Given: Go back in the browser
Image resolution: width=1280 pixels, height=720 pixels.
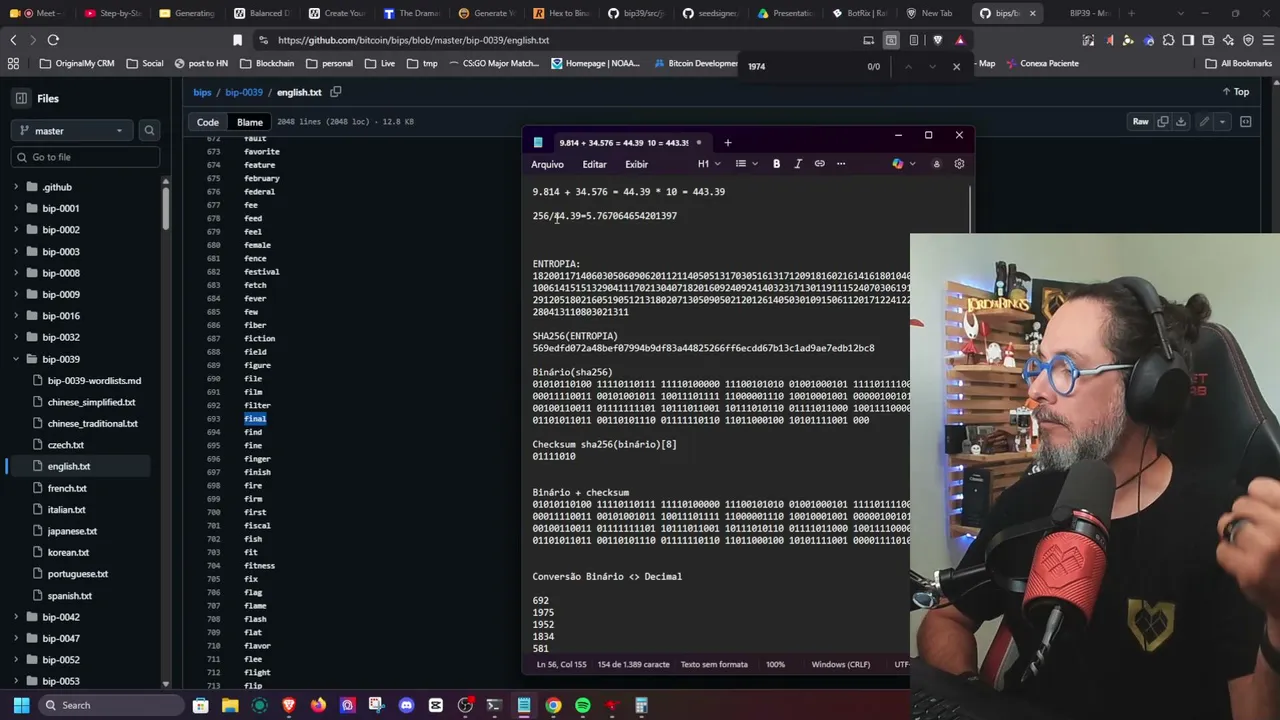Looking at the screenshot, I should [x=13, y=40].
